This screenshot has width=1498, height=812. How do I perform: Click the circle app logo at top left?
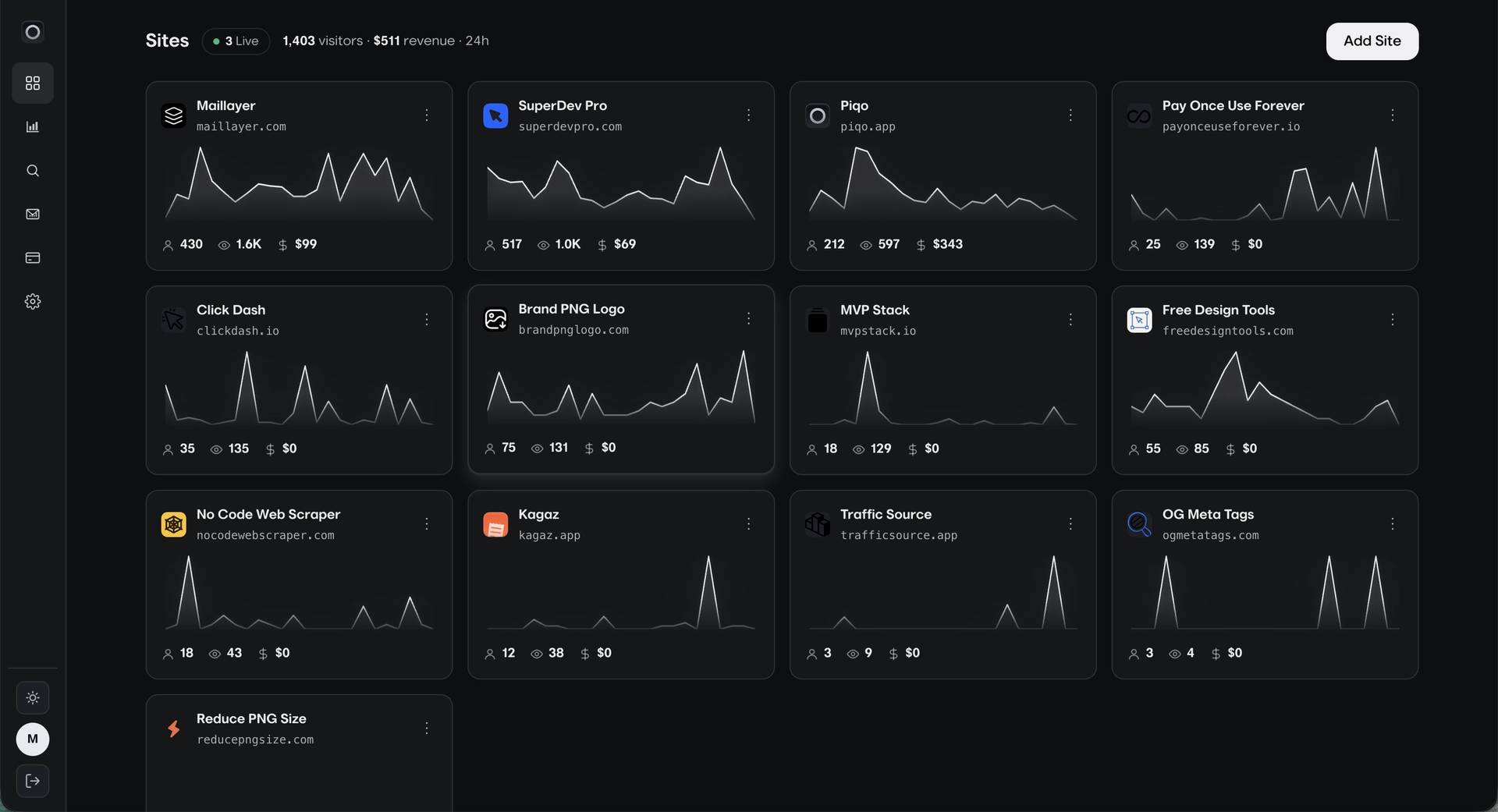tap(33, 32)
